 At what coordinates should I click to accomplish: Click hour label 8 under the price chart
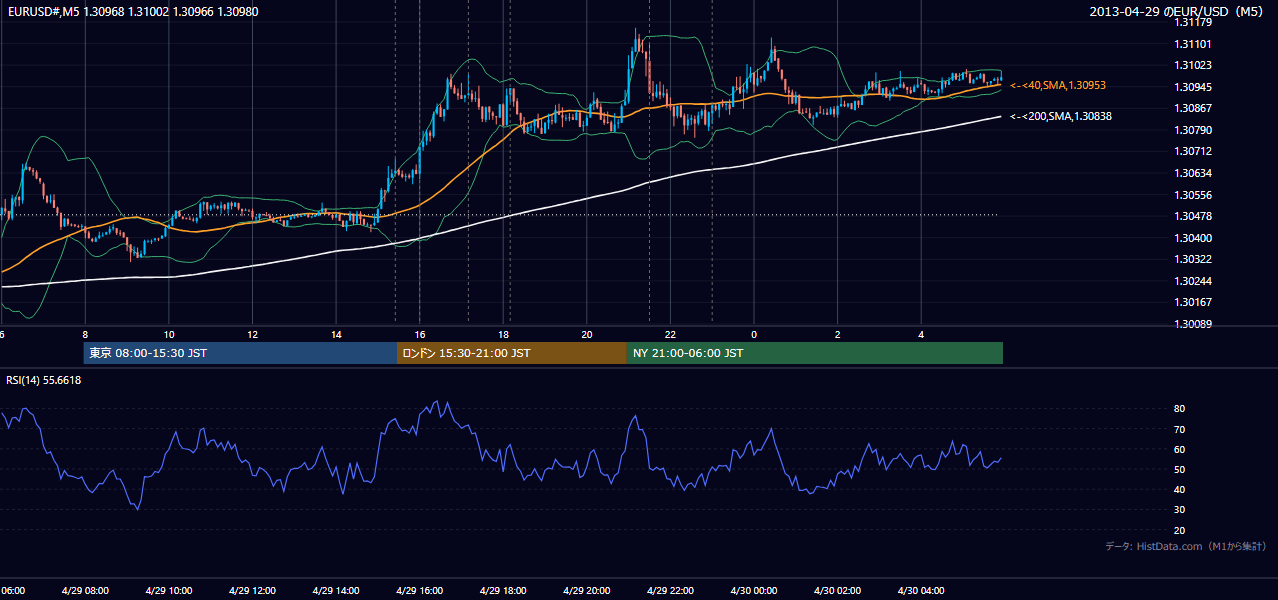pos(85,334)
